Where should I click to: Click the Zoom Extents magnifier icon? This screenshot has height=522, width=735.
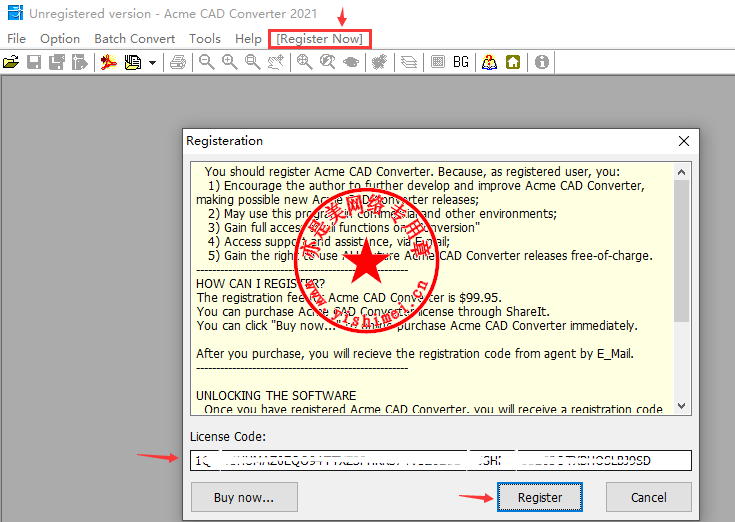point(304,62)
